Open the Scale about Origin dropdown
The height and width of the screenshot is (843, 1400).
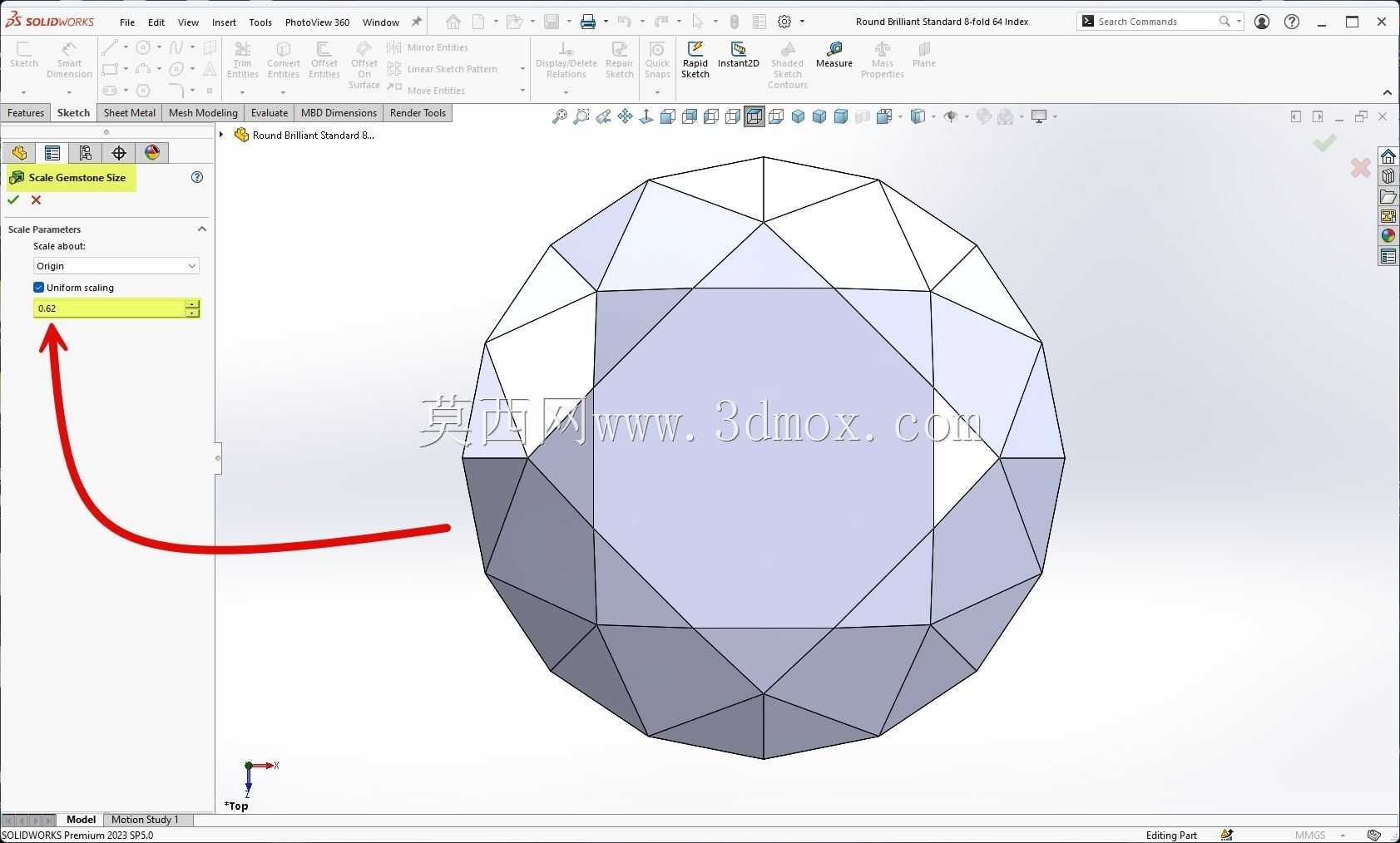(x=116, y=266)
